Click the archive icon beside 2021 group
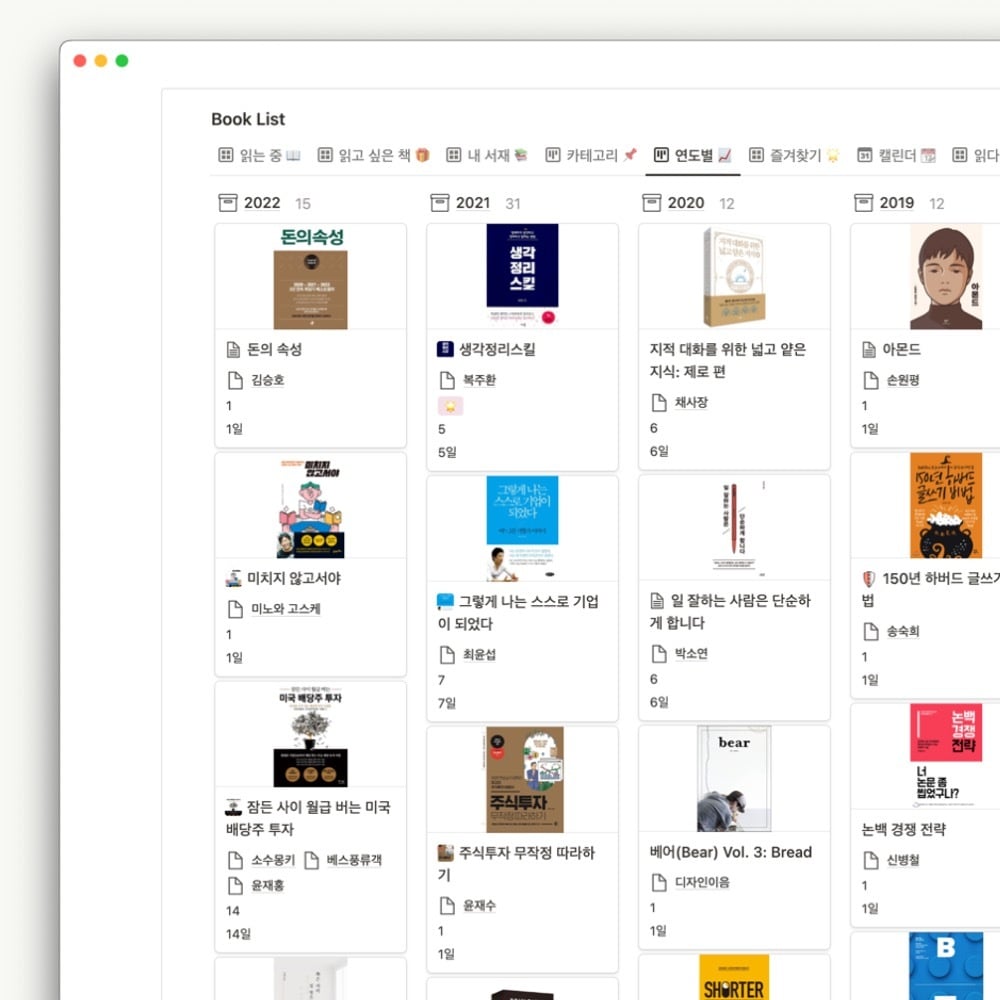Screen dimensions: 1000x1000 tap(439, 203)
